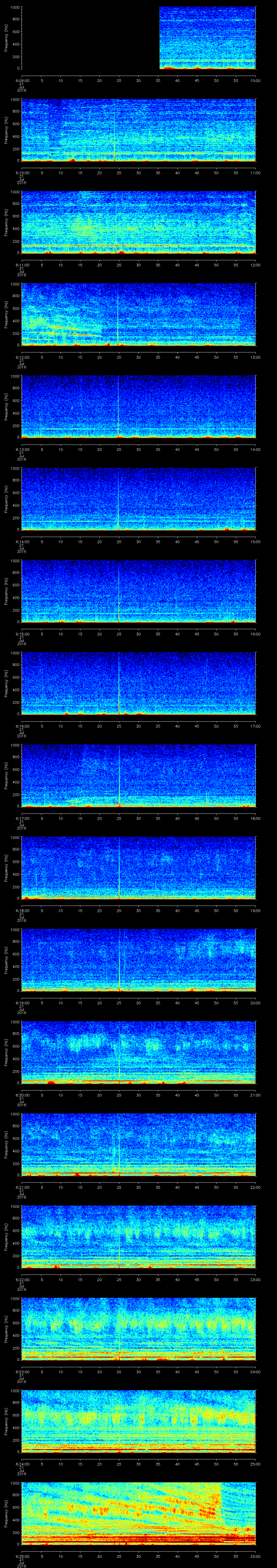Click the spectrogram panel starting at 6:23:00
277x1568 pixels.
139,1329
